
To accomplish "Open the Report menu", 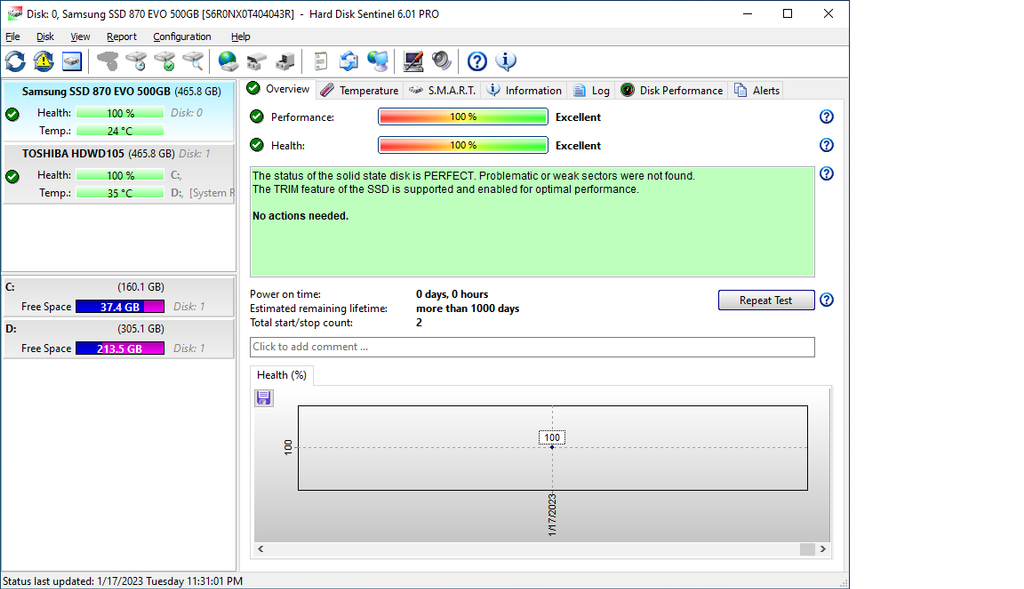I will (x=121, y=37).
